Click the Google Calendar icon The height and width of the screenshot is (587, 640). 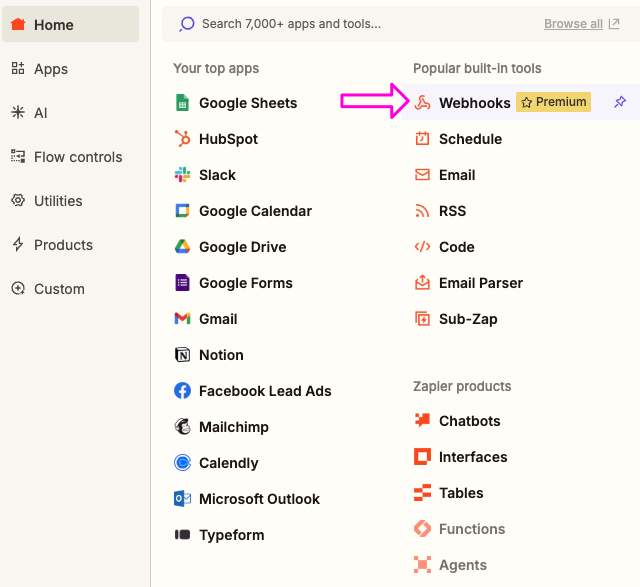(182, 211)
